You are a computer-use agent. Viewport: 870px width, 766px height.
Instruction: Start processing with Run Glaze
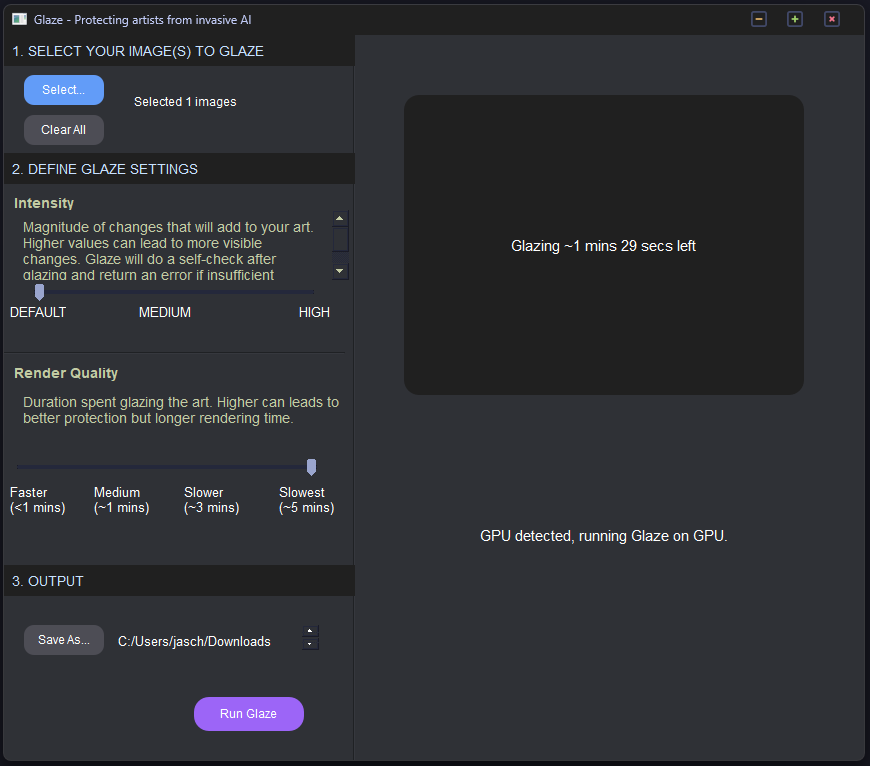[249, 714]
